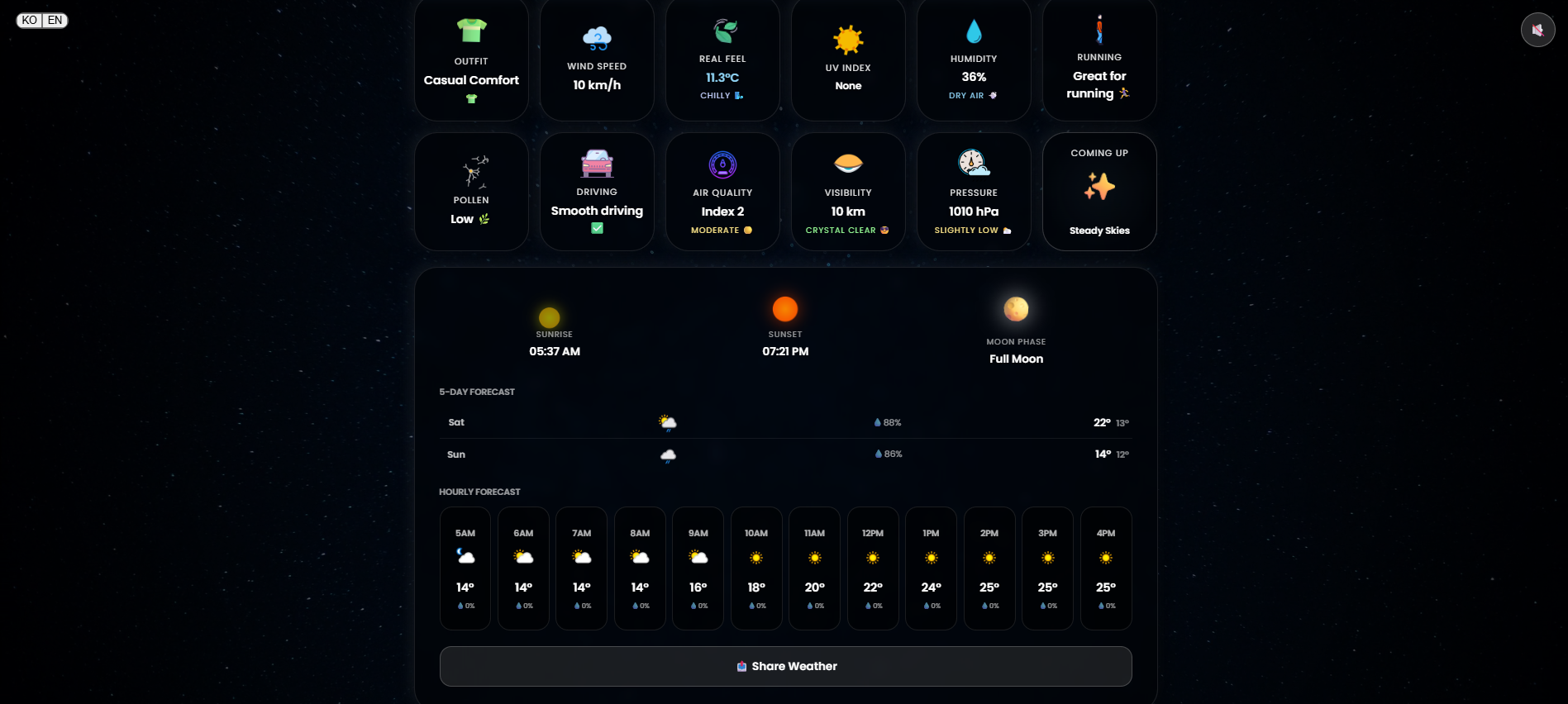Click the Running person icon
Screen dimensions: 1568x704
point(1099,29)
